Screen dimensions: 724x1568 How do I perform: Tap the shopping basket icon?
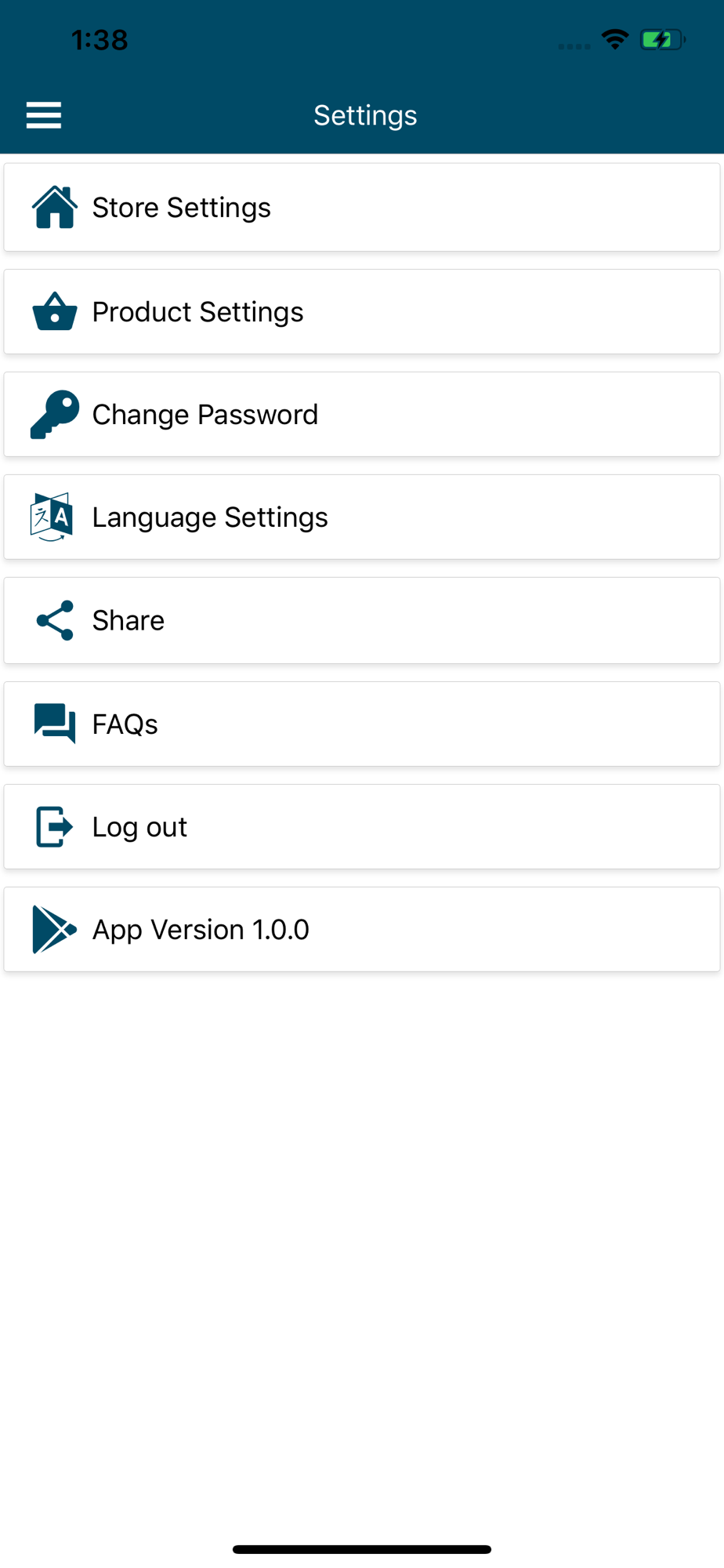click(x=54, y=312)
